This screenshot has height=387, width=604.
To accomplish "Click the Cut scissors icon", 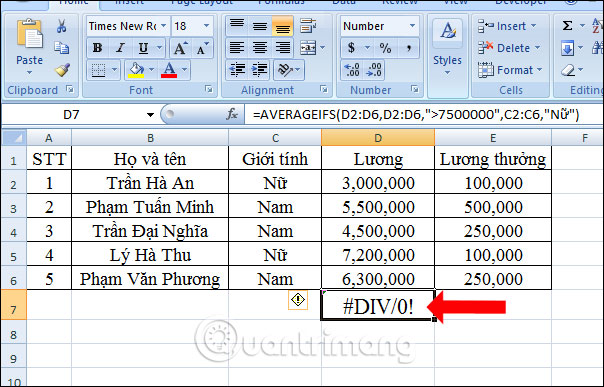I will click(x=62, y=26).
